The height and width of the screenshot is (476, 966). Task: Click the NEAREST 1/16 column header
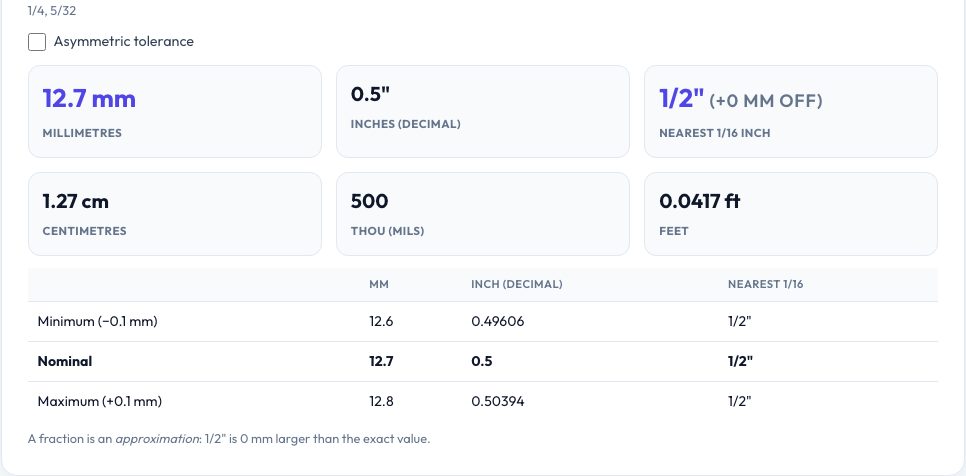coord(766,284)
